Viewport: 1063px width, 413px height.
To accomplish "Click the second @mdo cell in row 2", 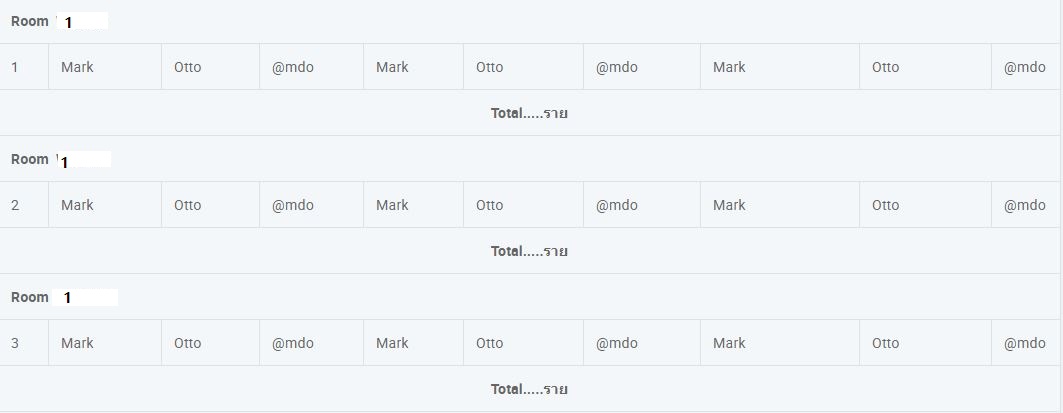I will [642, 205].
